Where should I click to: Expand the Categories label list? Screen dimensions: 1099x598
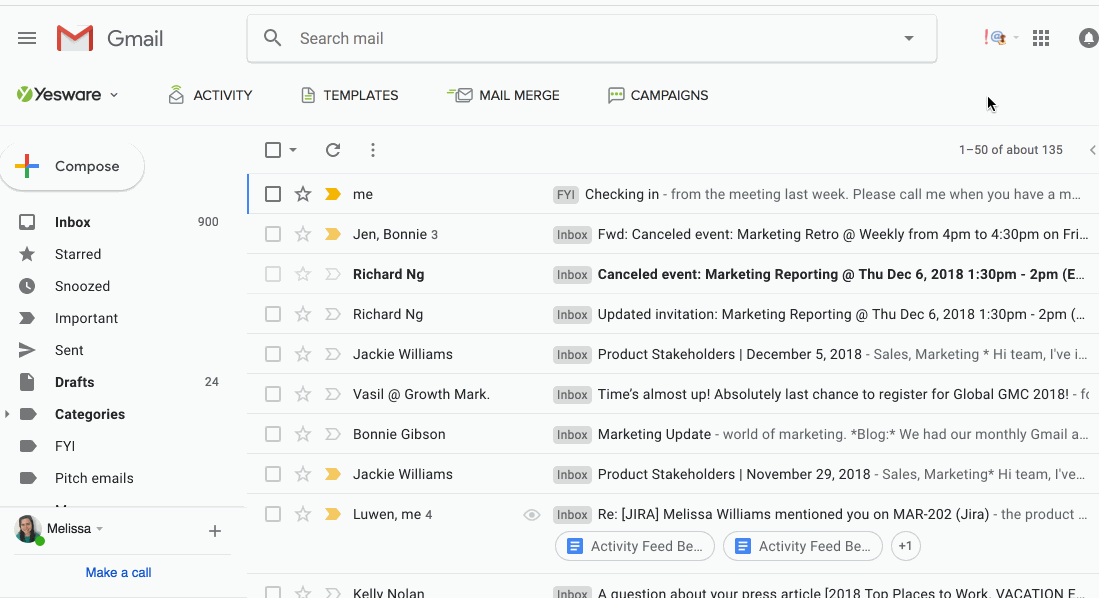point(8,414)
